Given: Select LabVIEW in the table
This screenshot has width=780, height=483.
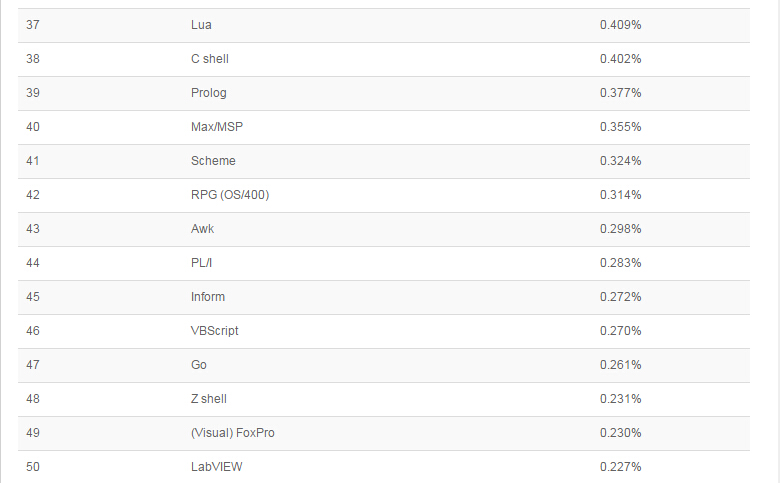Looking at the screenshot, I should pyautogui.click(x=216, y=467).
